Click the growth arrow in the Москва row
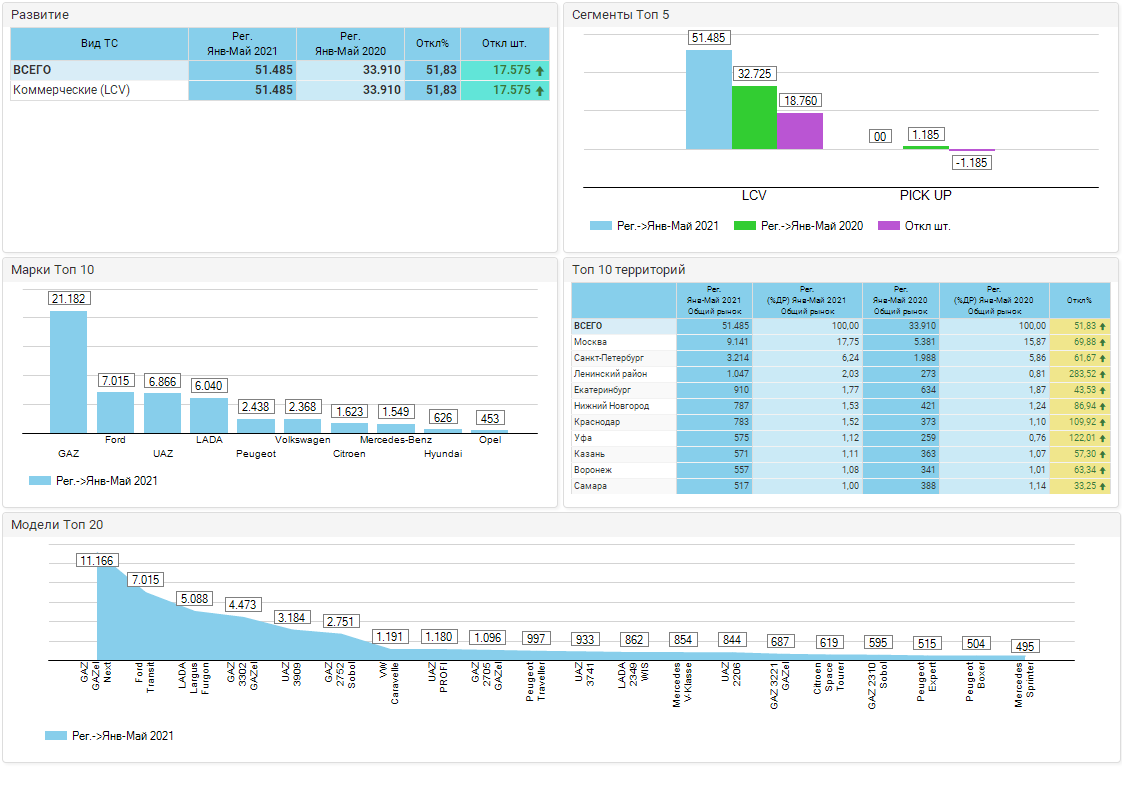Screen dimensions: 1122x793 pyautogui.click(x=1102, y=342)
